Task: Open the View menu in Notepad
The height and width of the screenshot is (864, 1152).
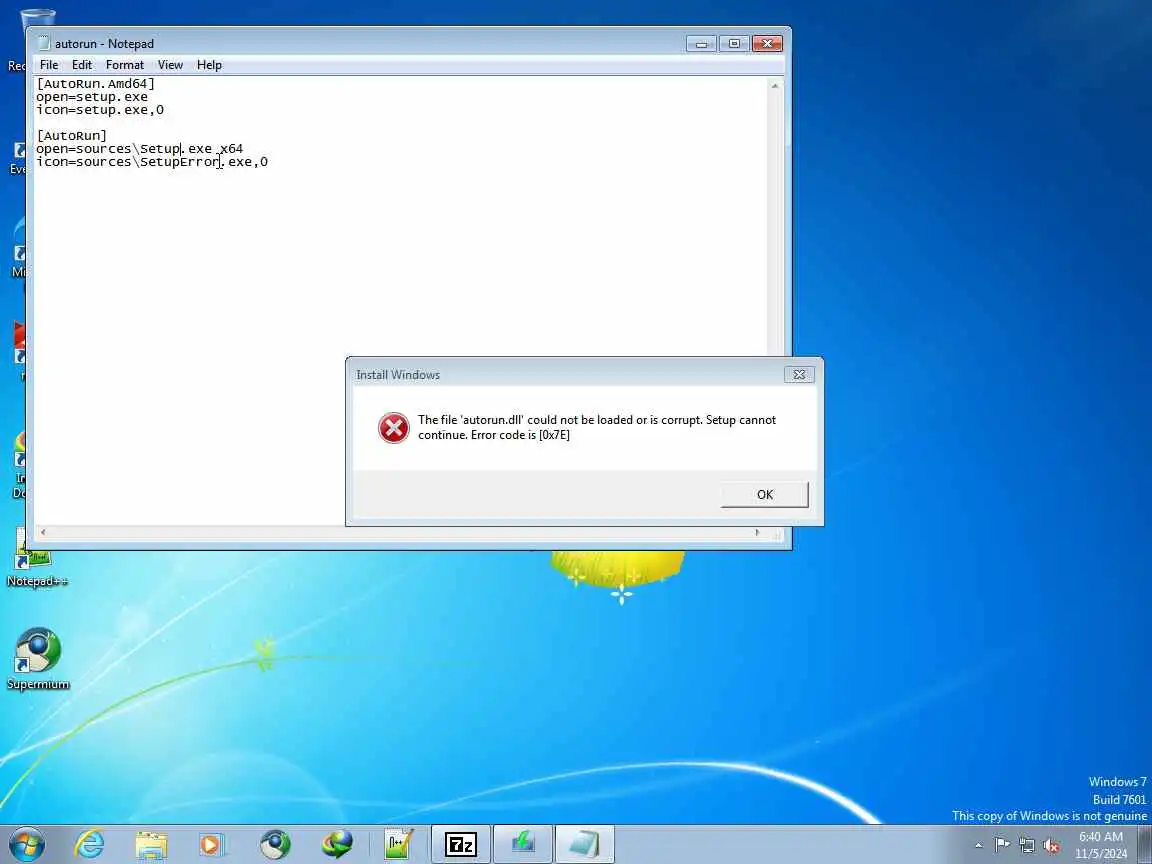Action: [x=170, y=65]
